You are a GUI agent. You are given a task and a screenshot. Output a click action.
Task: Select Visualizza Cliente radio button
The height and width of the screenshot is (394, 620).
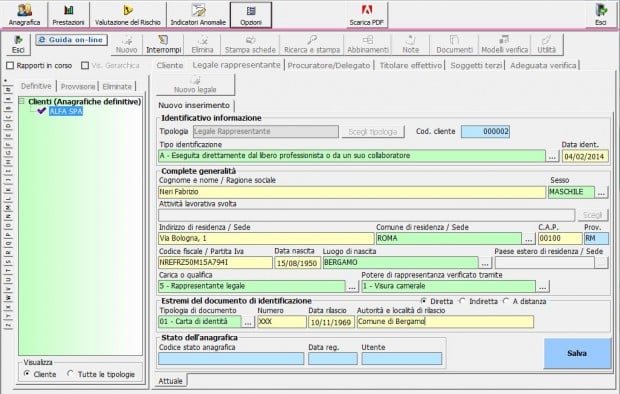[27, 373]
